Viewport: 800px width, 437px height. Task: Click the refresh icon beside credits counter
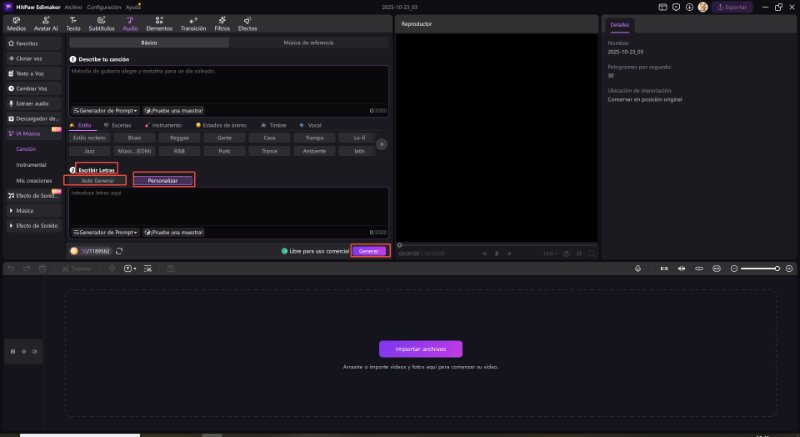point(120,251)
